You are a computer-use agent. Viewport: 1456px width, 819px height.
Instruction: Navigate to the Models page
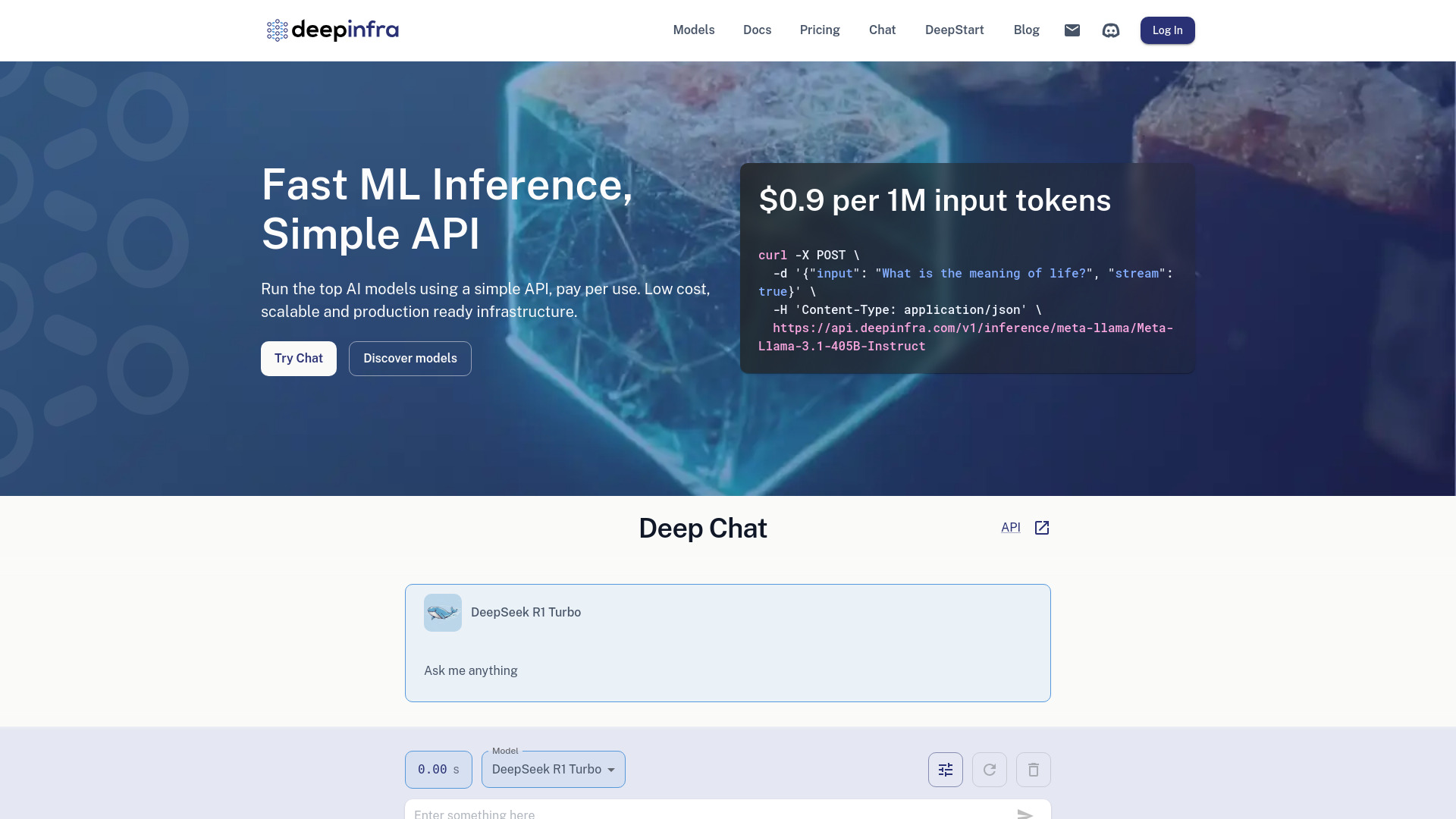click(x=693, y=30)
